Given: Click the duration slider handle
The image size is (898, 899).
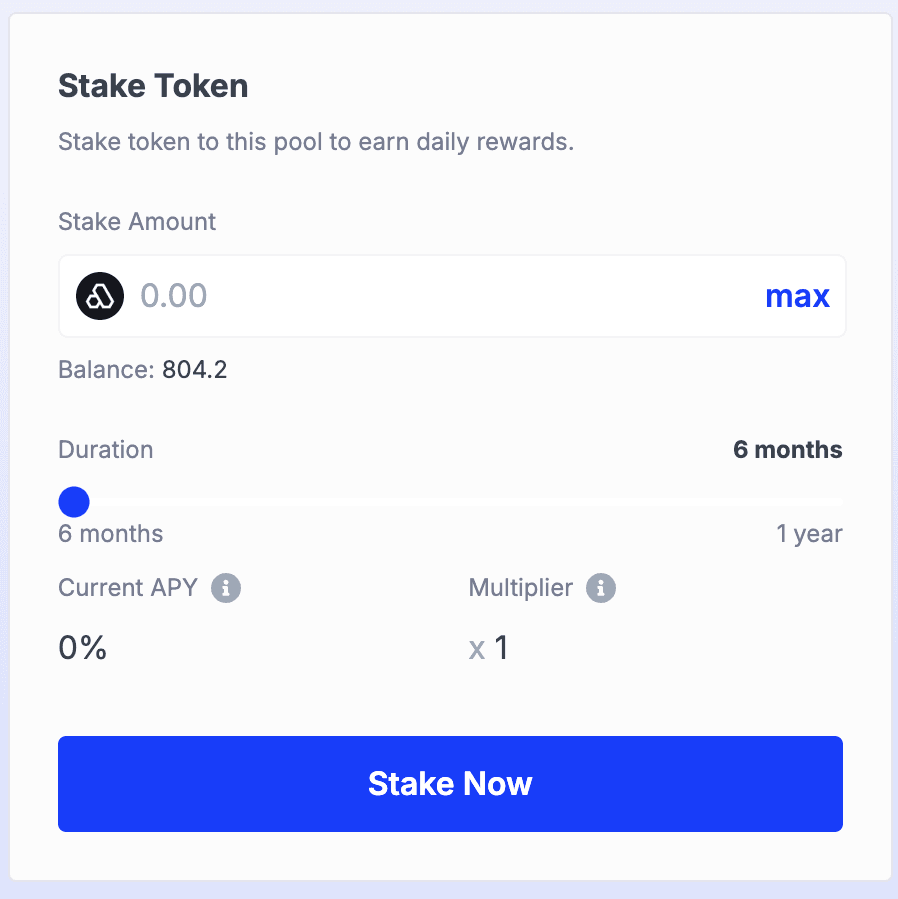Looking at the screenshot, I should coord(73,501).
